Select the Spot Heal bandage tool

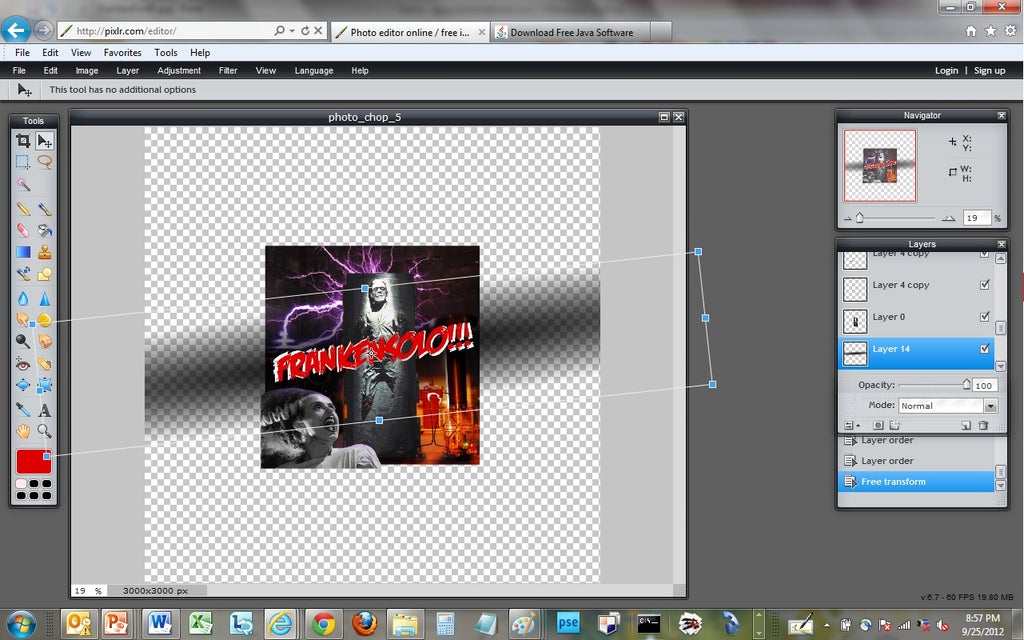tap(44, 364)
